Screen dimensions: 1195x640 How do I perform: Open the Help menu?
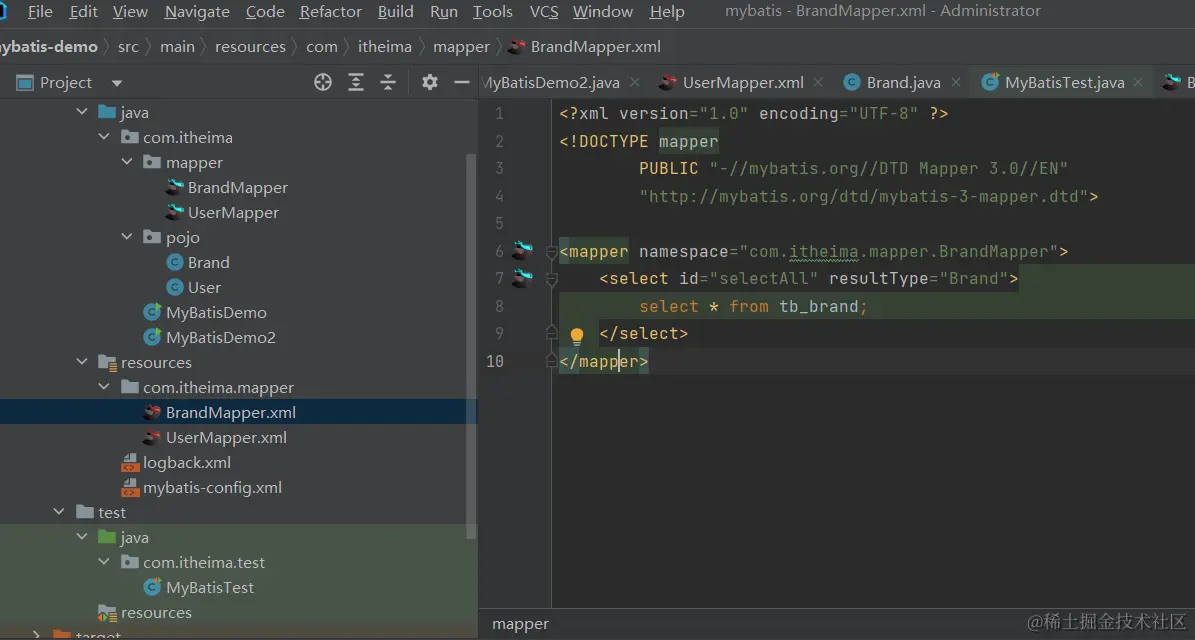pos(667,11)
